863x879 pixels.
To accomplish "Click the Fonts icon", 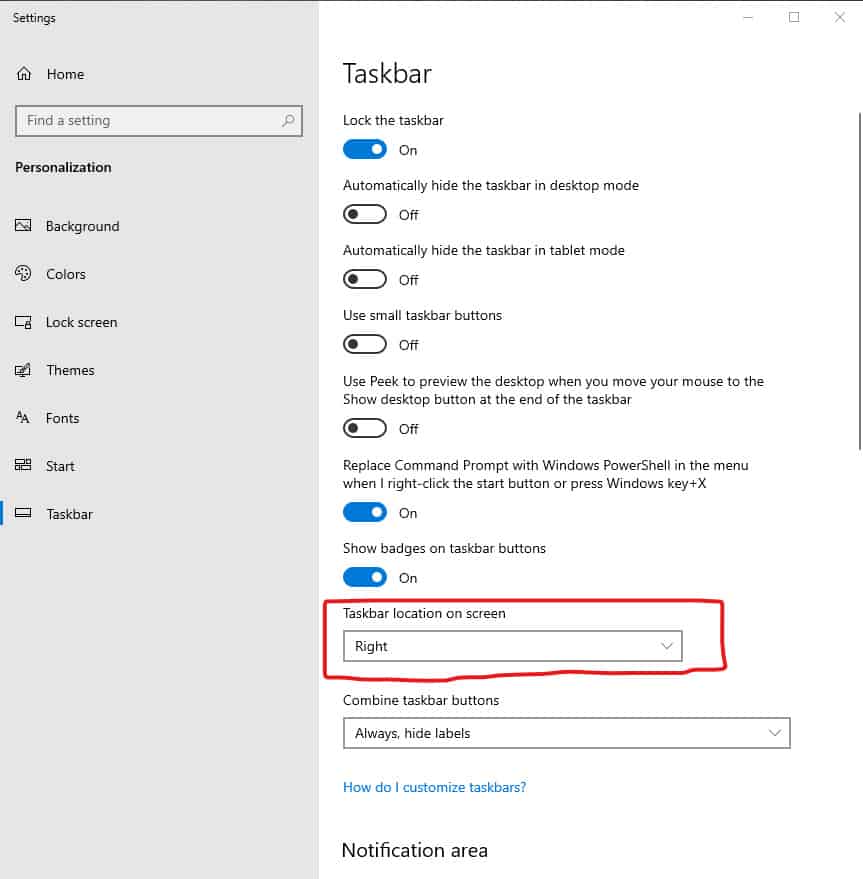I will pyautogui.click(x=23, y=418).
